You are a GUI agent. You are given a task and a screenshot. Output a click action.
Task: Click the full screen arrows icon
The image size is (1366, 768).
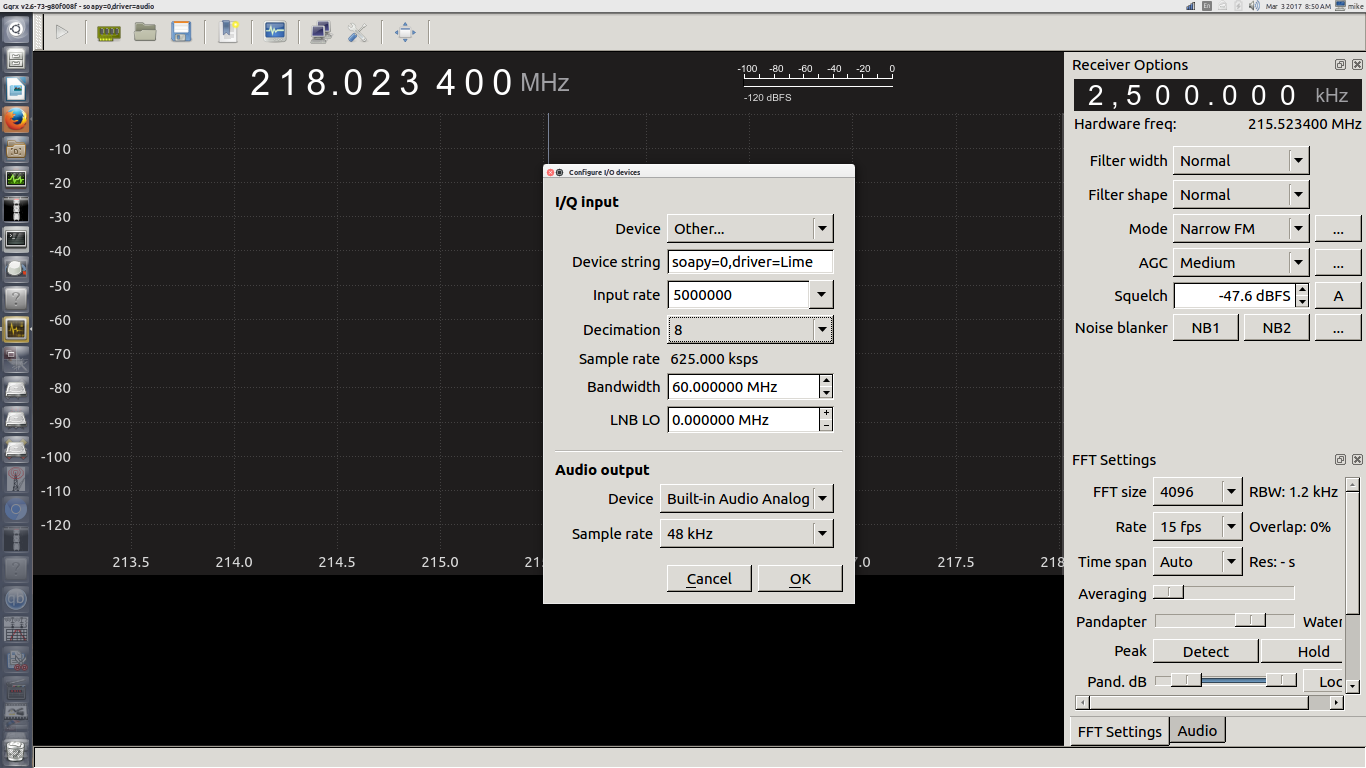coord(405,32)
